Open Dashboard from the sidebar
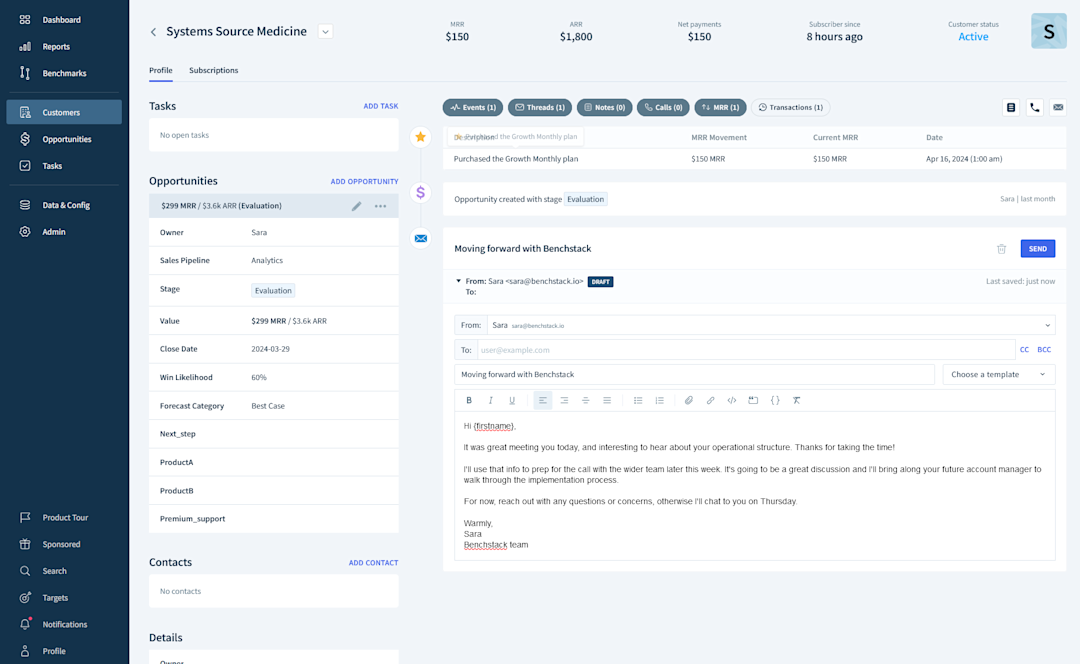The image size is (1080, 664). [61, 20]
